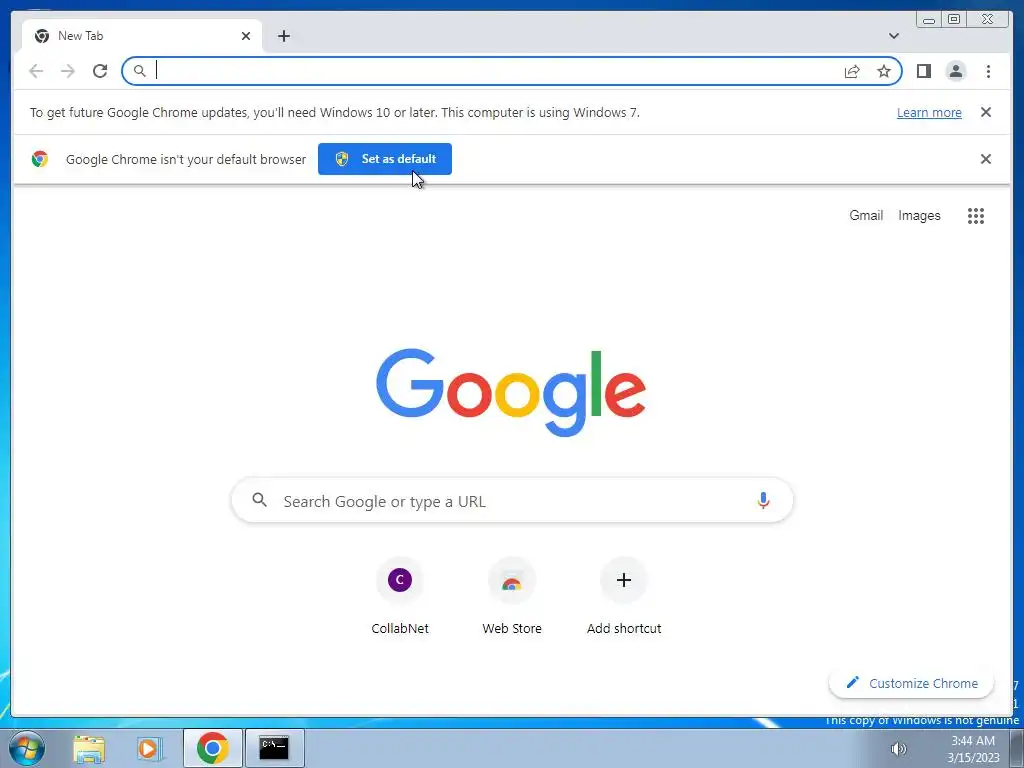Viewport: 1024px width, 768px height.
Task: Open Windows Explorer from the taskbar
Action: pyautogui.click(x=89, y=748)
